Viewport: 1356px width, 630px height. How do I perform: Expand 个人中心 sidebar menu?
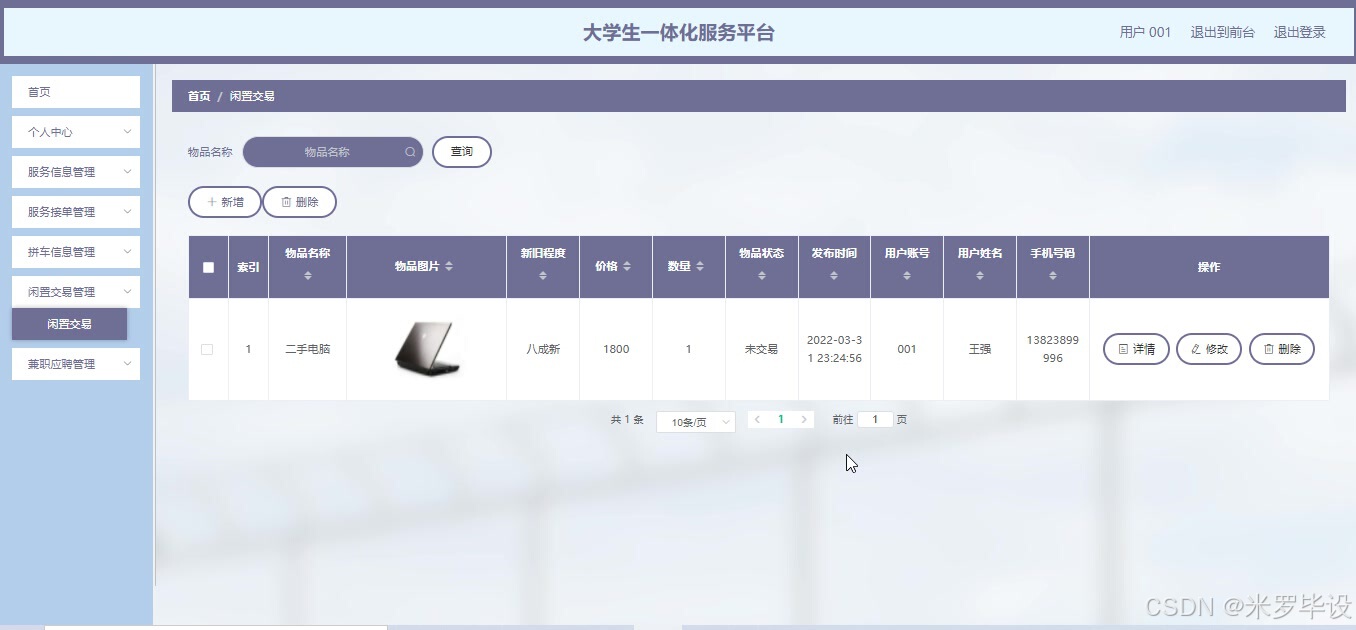[76, 132]
